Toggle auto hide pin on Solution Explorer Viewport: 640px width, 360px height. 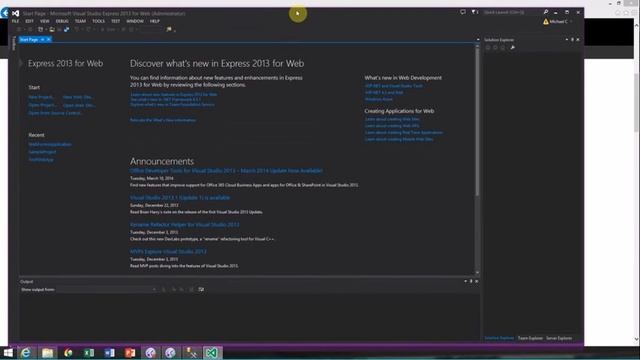(x=572, y=40)
